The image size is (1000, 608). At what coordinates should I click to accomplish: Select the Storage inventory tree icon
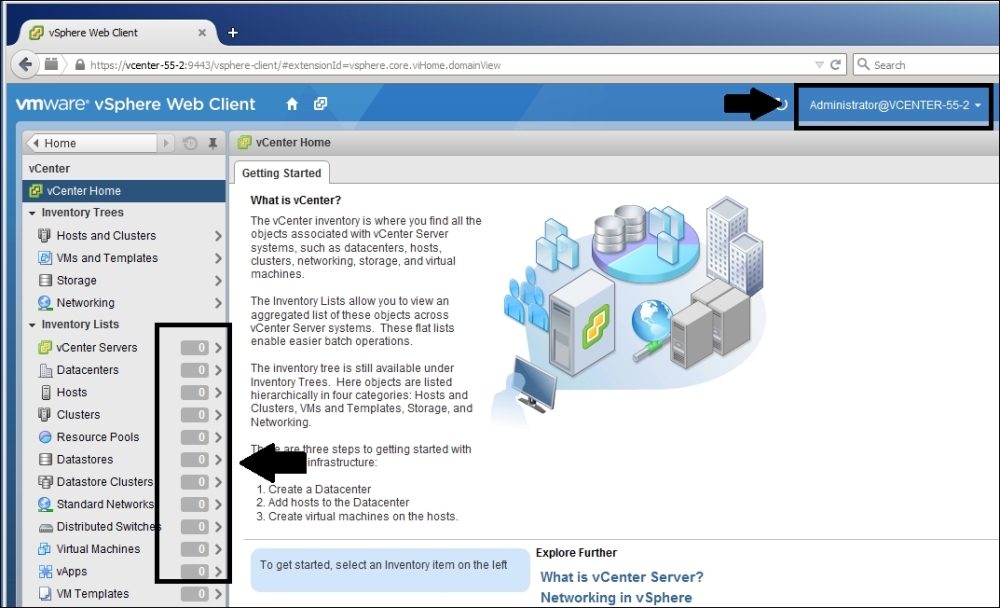click(x=45, y=280)
